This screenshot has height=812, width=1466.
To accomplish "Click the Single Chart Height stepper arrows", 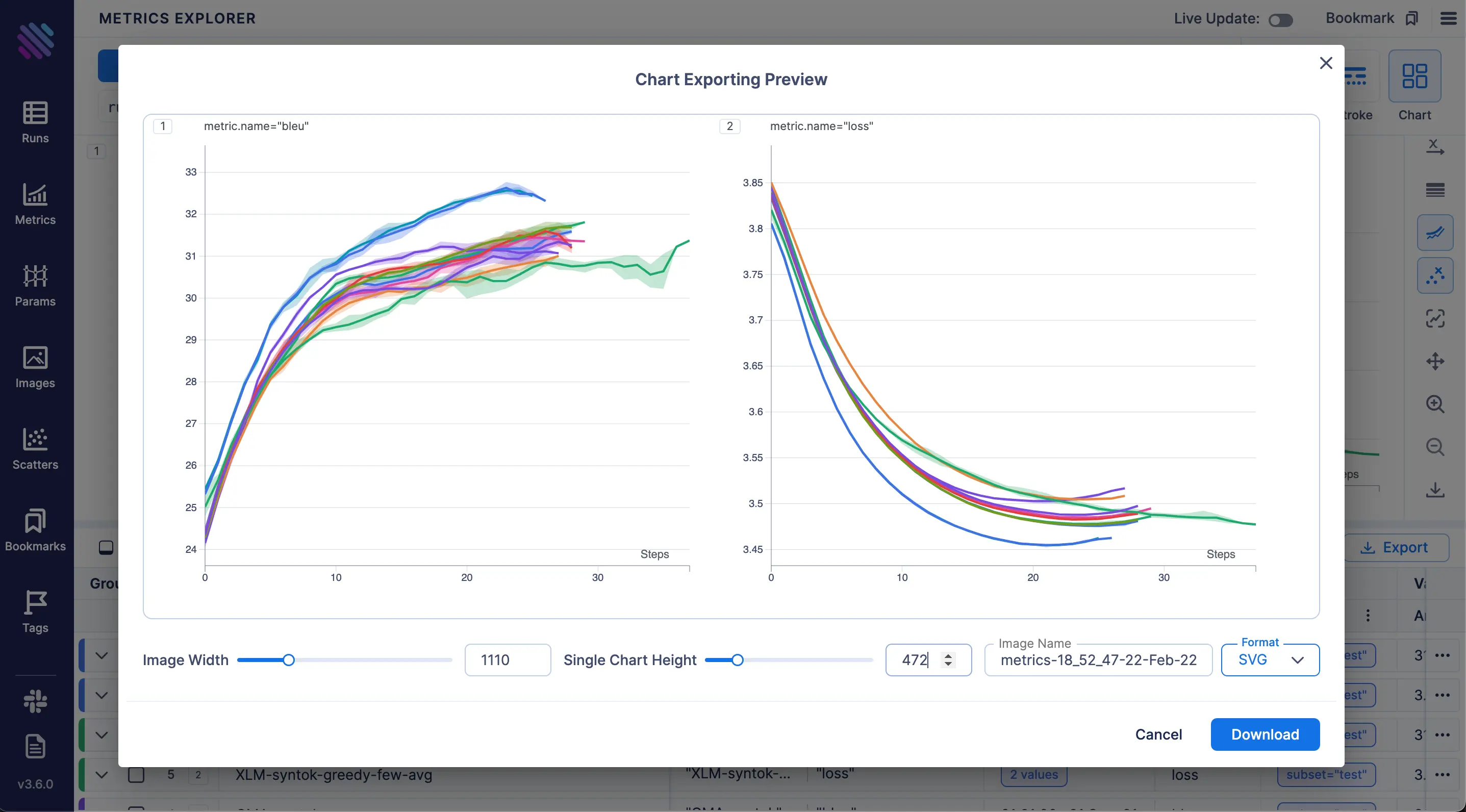I will (948, 659).
